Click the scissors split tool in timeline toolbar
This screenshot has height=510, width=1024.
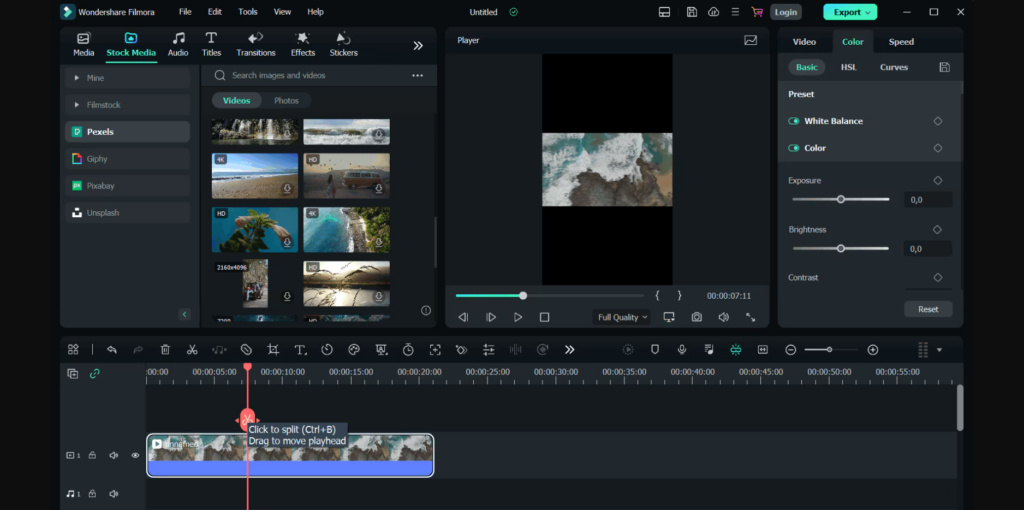(x=192, y=350)
